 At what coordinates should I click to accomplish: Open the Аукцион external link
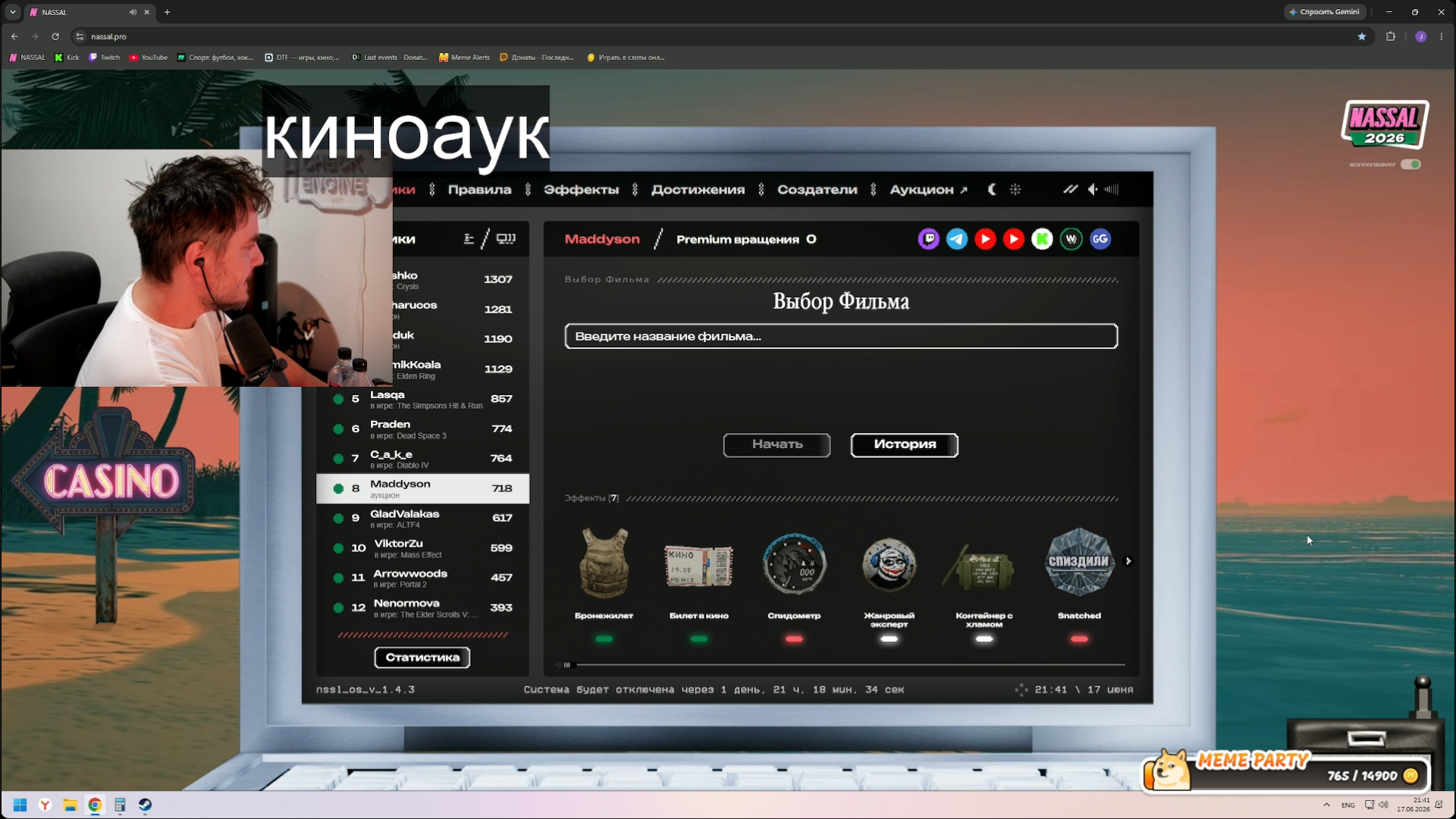click(x=928, y=190)
